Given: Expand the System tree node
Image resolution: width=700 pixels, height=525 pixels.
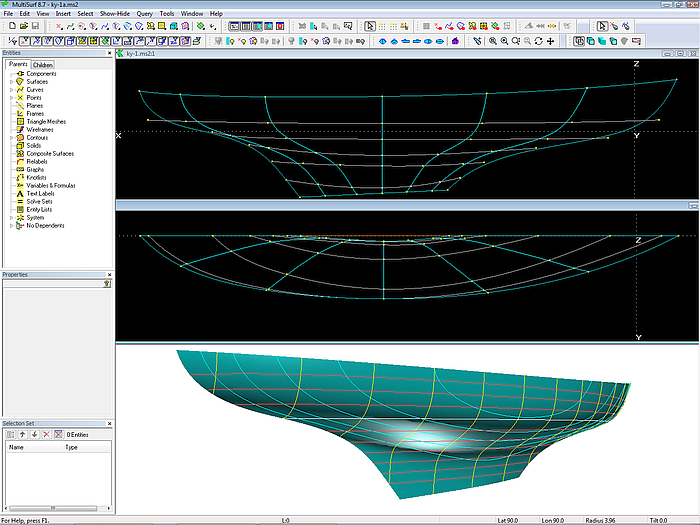Looking at the screenshot, I should click(11, 217).
